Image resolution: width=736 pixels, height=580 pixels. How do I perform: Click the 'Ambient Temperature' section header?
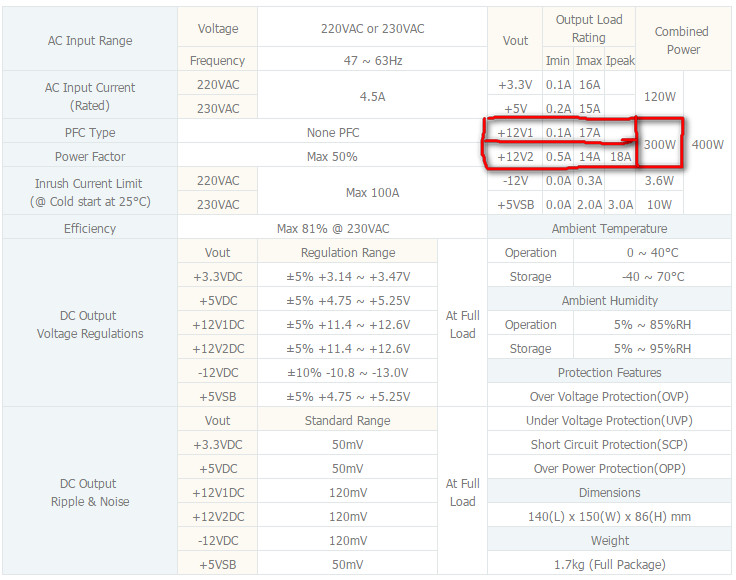tap(609, 229)
